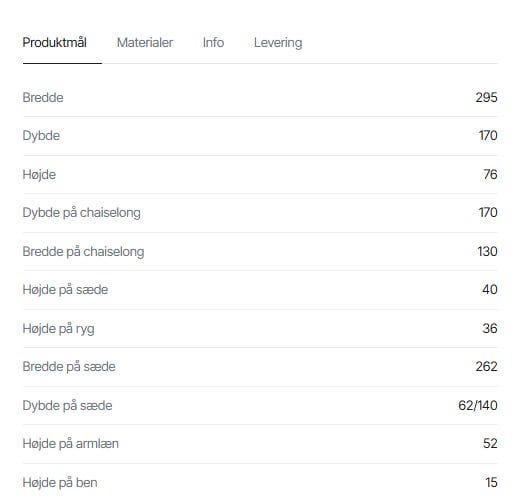Select the Bredde på chaiselong label
This screenshot has width=519, height=503.
83,252
